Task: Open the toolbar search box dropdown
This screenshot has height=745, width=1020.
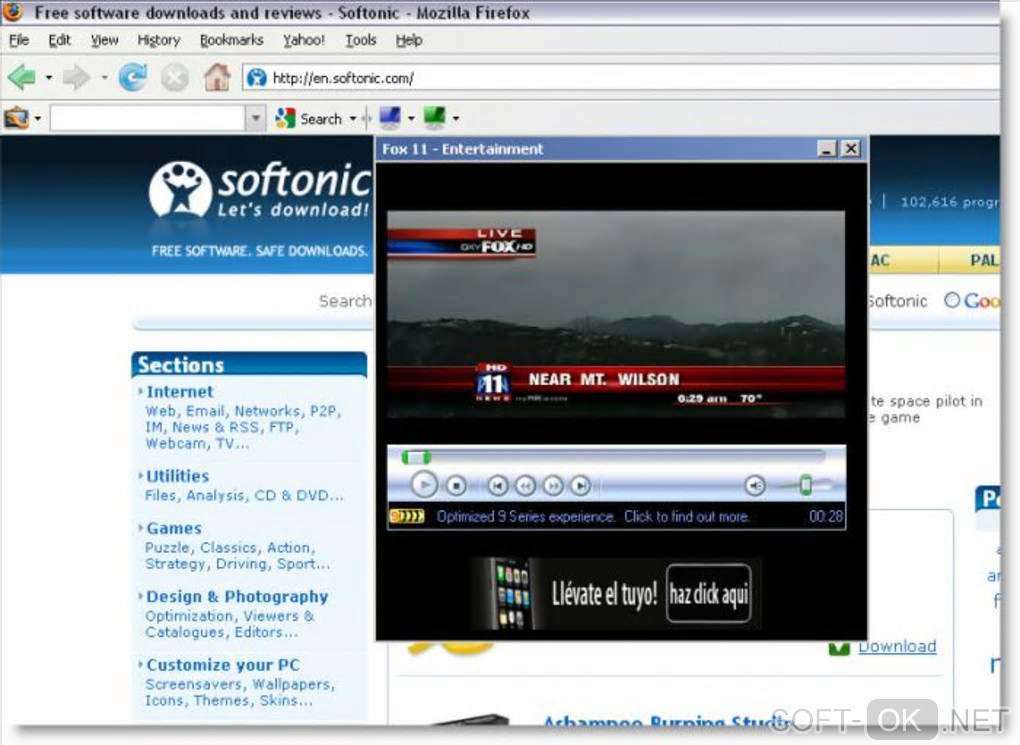Action: 256,118
